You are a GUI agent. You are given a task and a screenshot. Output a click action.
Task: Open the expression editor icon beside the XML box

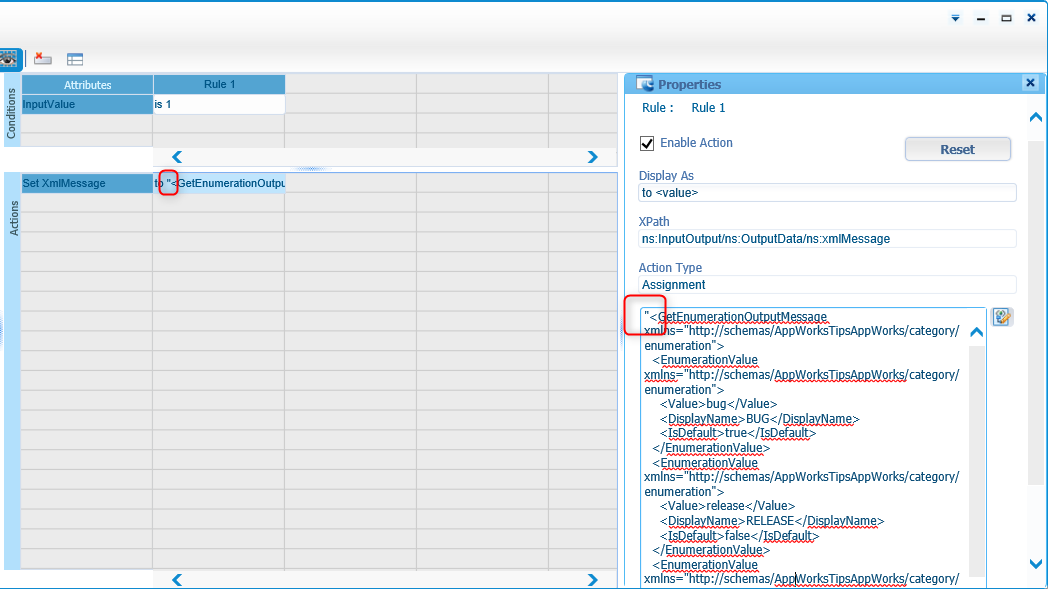coord(1002,317)
